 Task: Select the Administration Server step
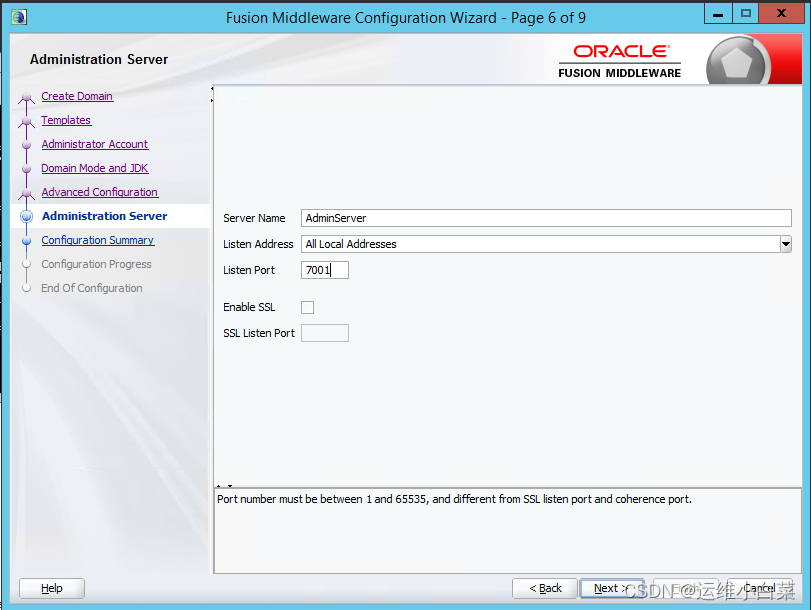[104, 216]
